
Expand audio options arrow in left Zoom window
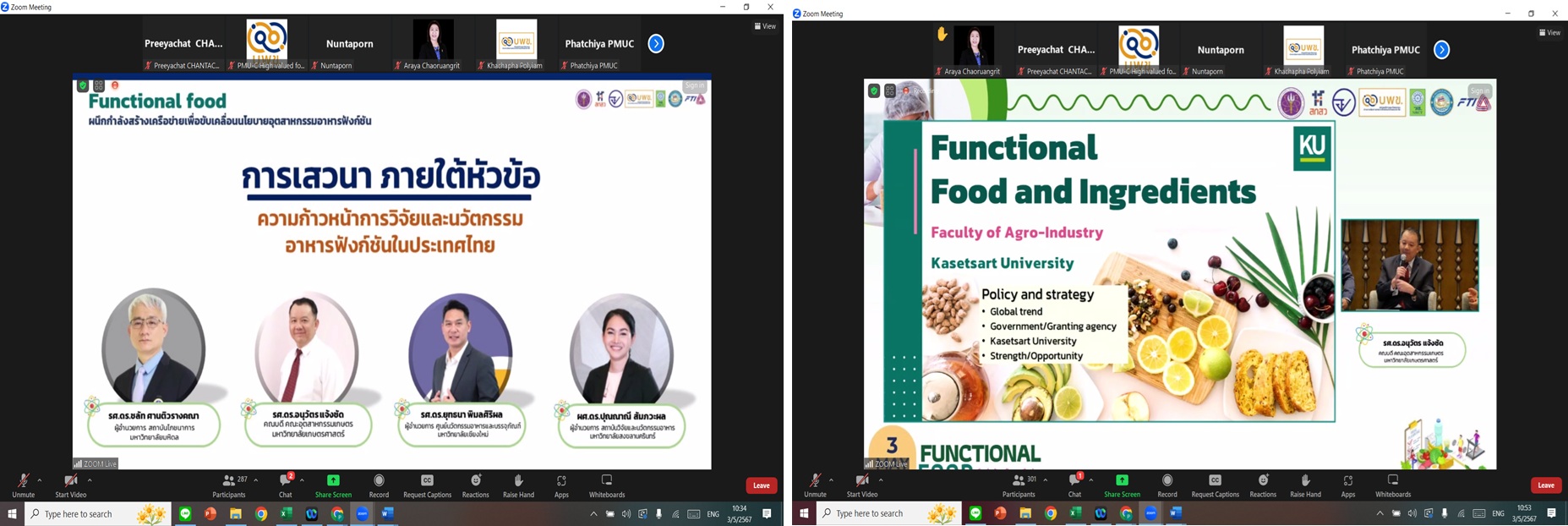click(x=40, y=480)
